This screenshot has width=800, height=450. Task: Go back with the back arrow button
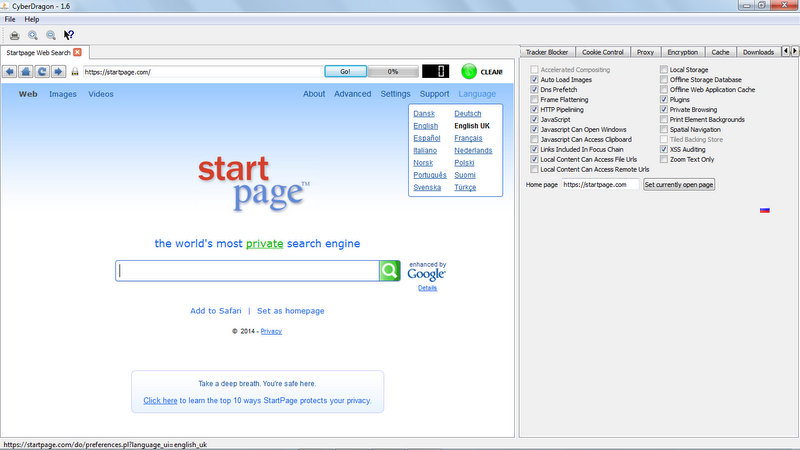click(x=10, y=71)
